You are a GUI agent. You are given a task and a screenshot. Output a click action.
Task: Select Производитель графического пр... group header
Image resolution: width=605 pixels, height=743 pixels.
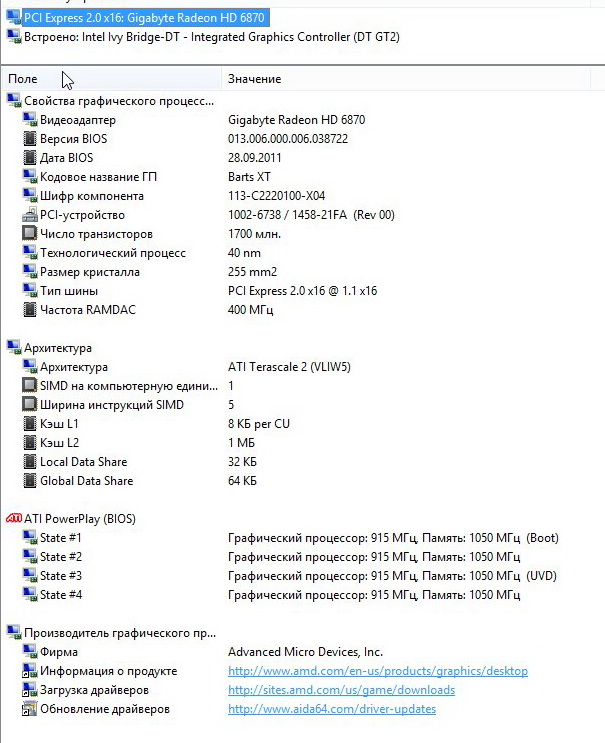120,633
